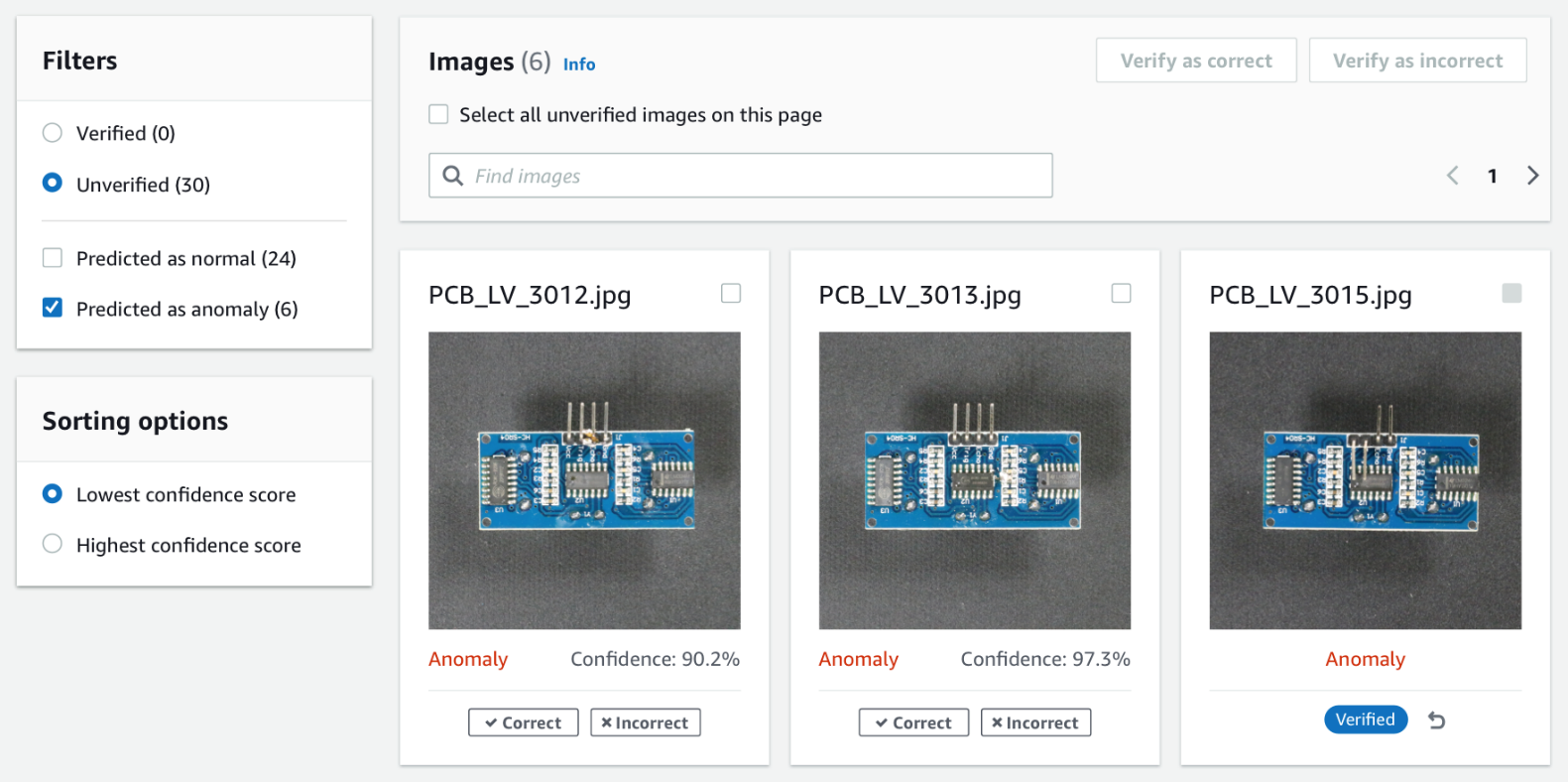Tick the checkbox for PCB_LV_3013.jpg
Viewport: 1568px width, 782px height.
[1121, 293]
